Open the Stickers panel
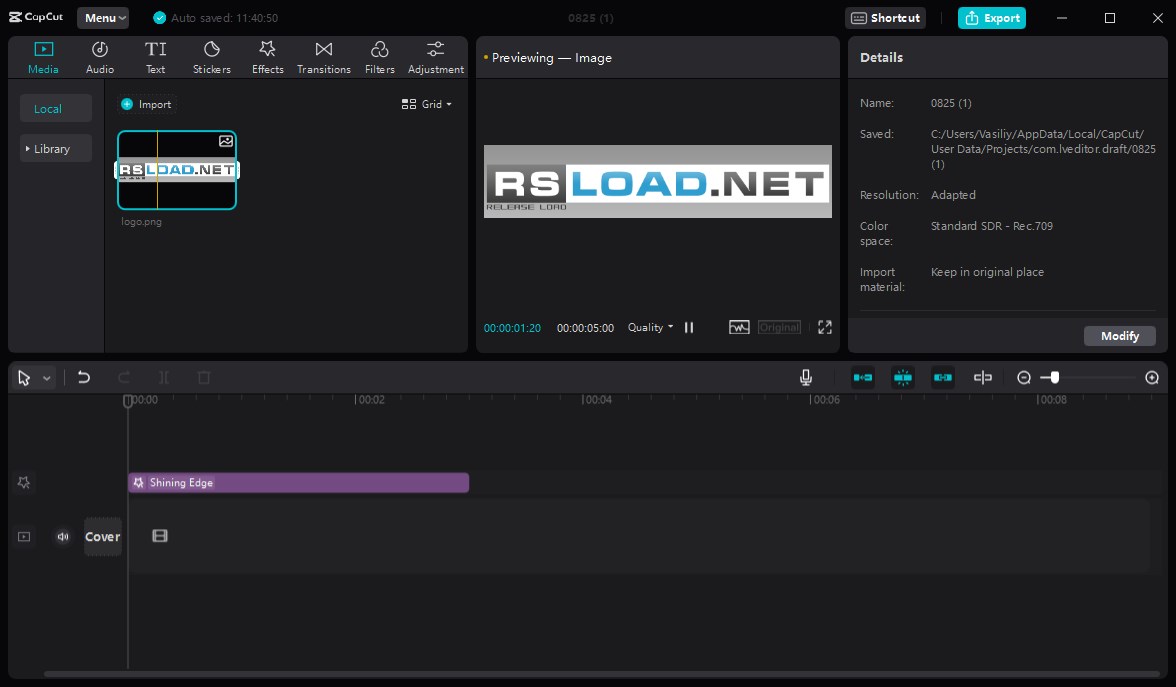Viewport: 1176px width, 687px height. 212,58
